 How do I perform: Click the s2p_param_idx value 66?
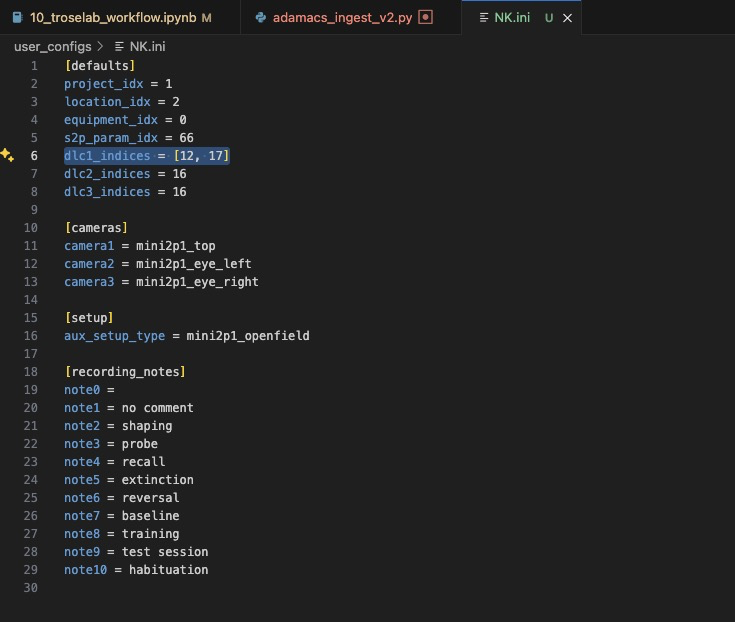click(x=186, y=138)
